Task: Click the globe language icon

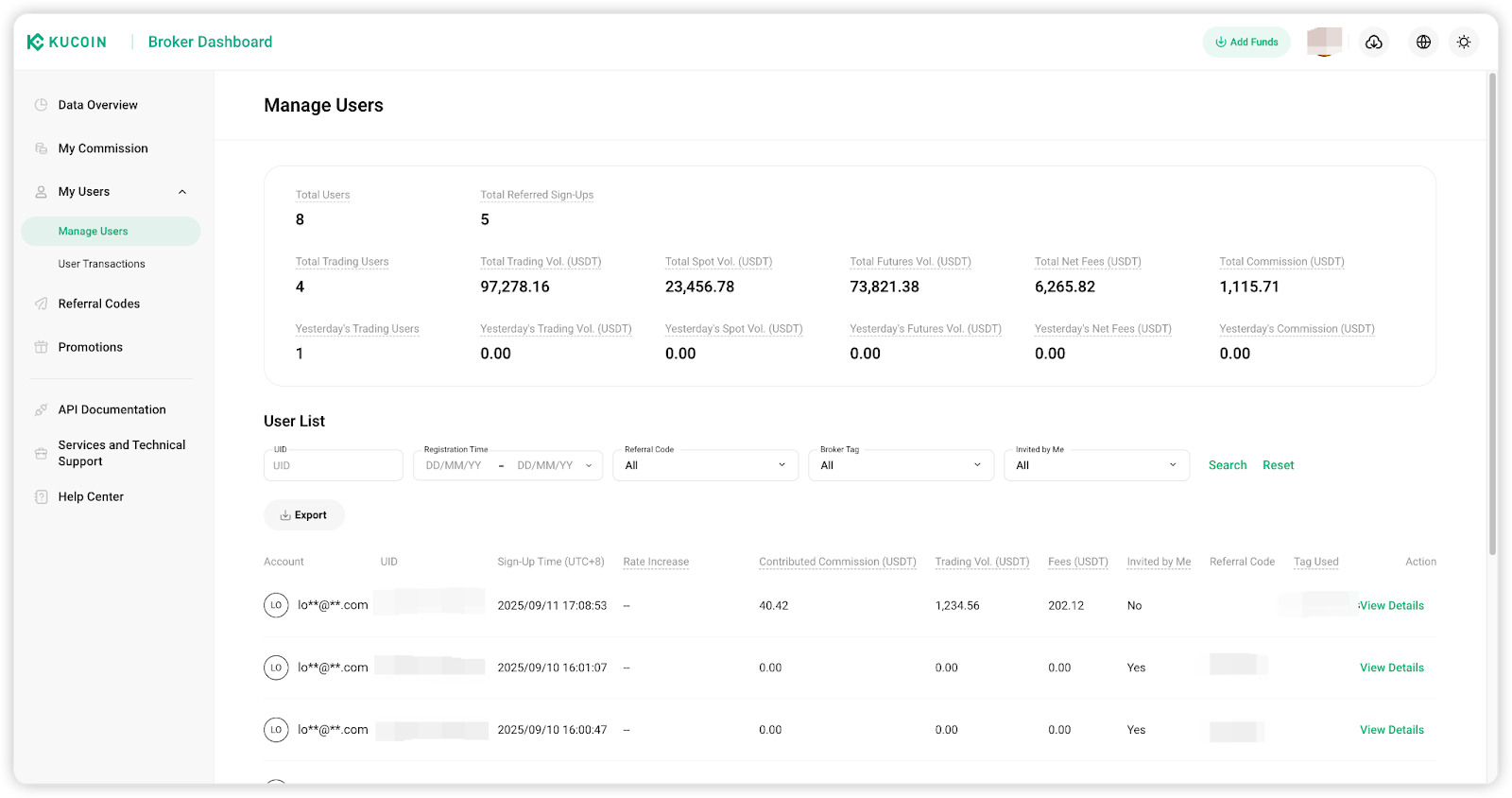Action: click(x=1423, y=42)
